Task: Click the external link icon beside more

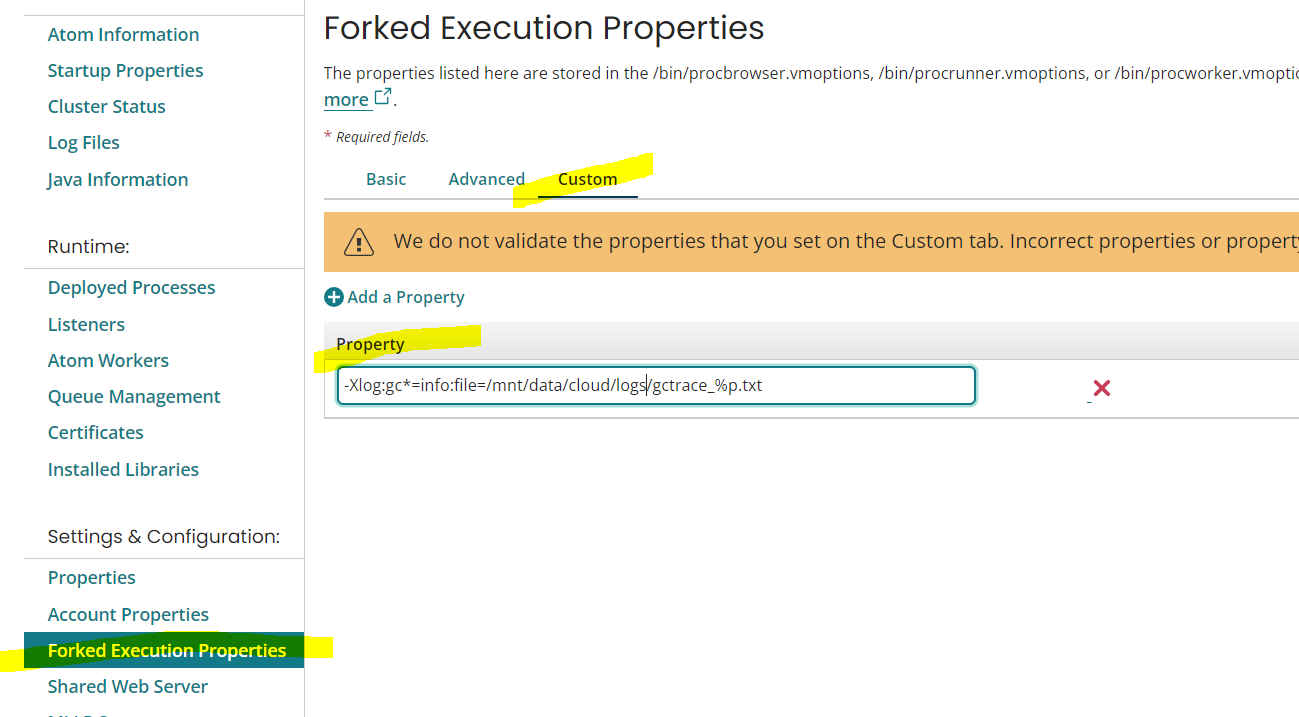Action: point(383,98)
